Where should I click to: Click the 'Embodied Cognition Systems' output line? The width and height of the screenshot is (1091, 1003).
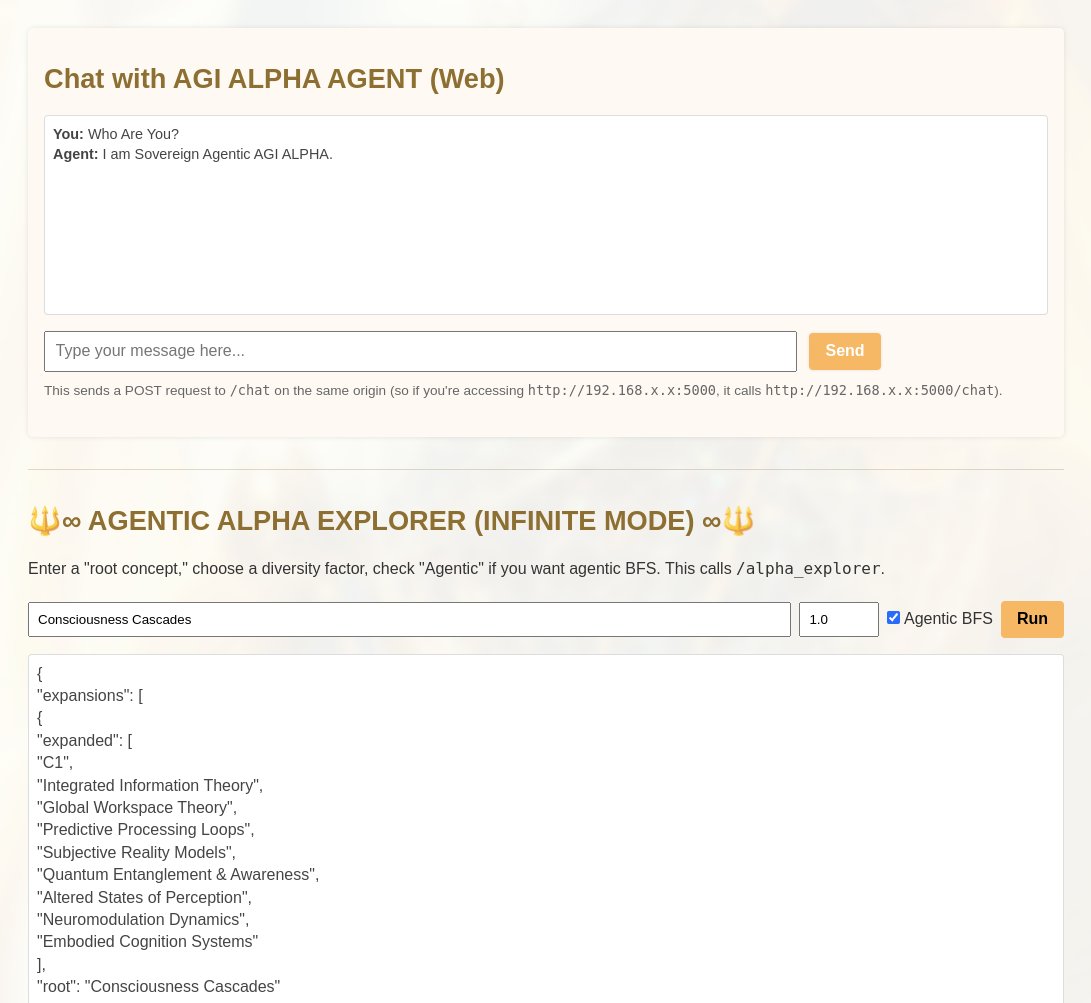148,942
